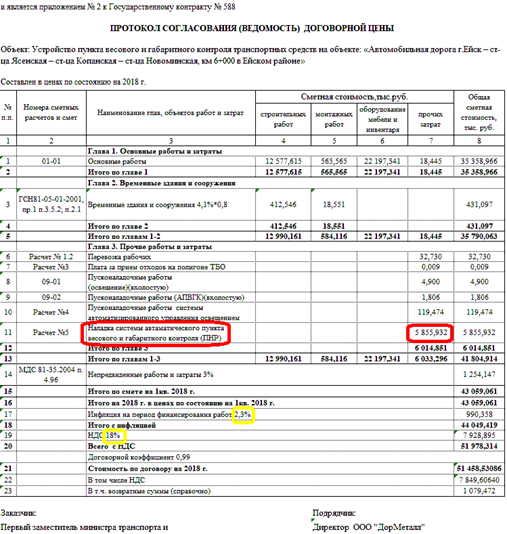
Task: Select 'В том числе НДС' row label
Action: pyautogui.click(x=116, y=481)
